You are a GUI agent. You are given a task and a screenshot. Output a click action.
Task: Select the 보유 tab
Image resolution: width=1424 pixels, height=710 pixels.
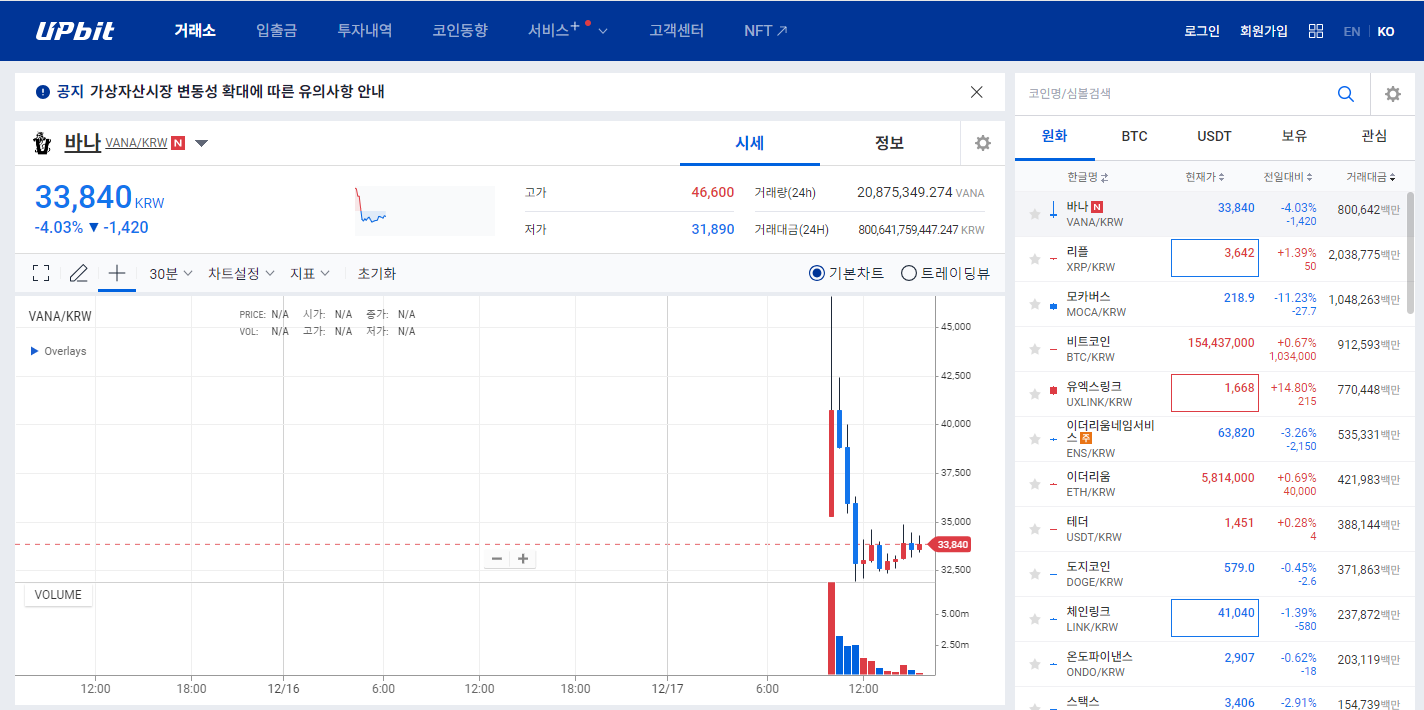(x=1294, y=136)
